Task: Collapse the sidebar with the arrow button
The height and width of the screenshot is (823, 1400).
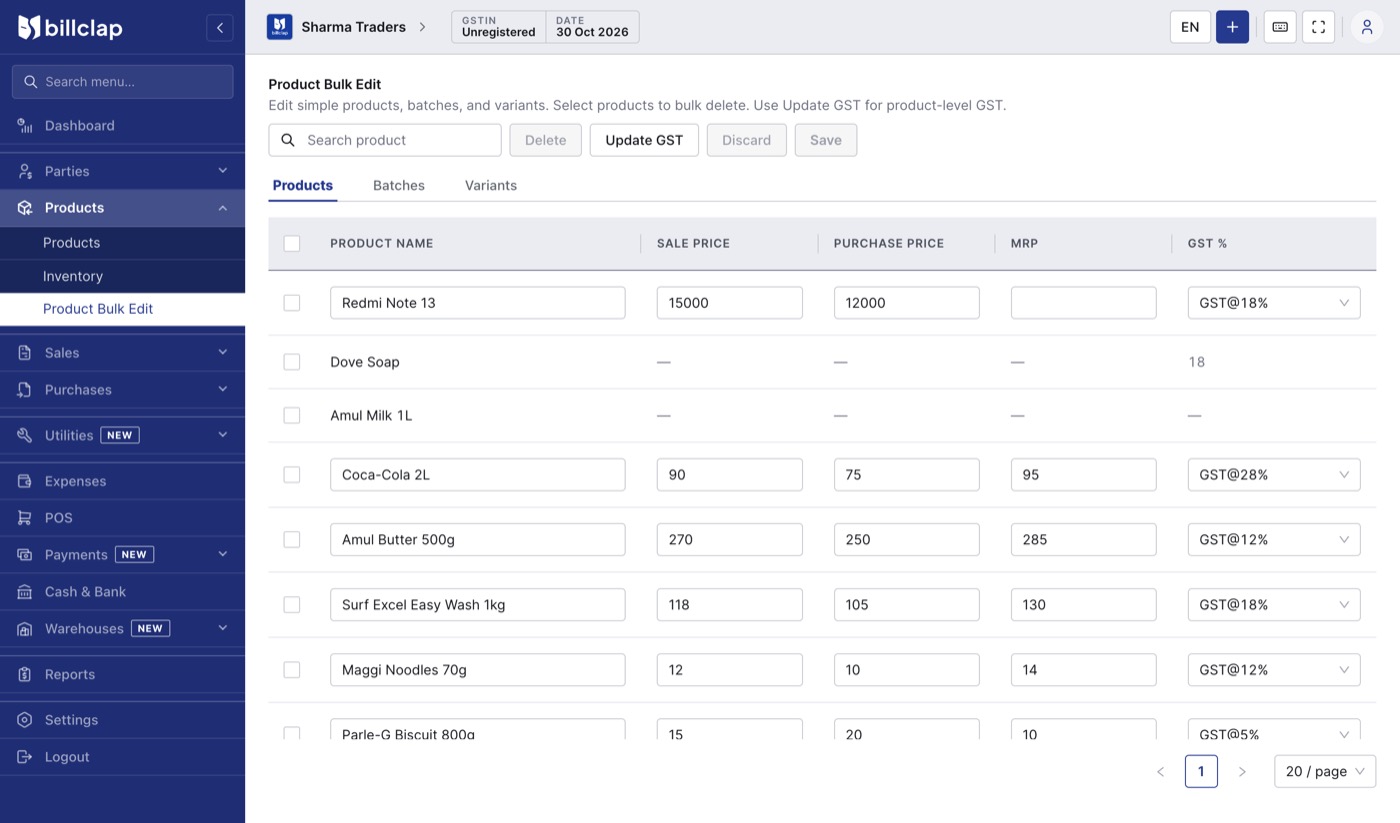Action: (x=220, y=28)
